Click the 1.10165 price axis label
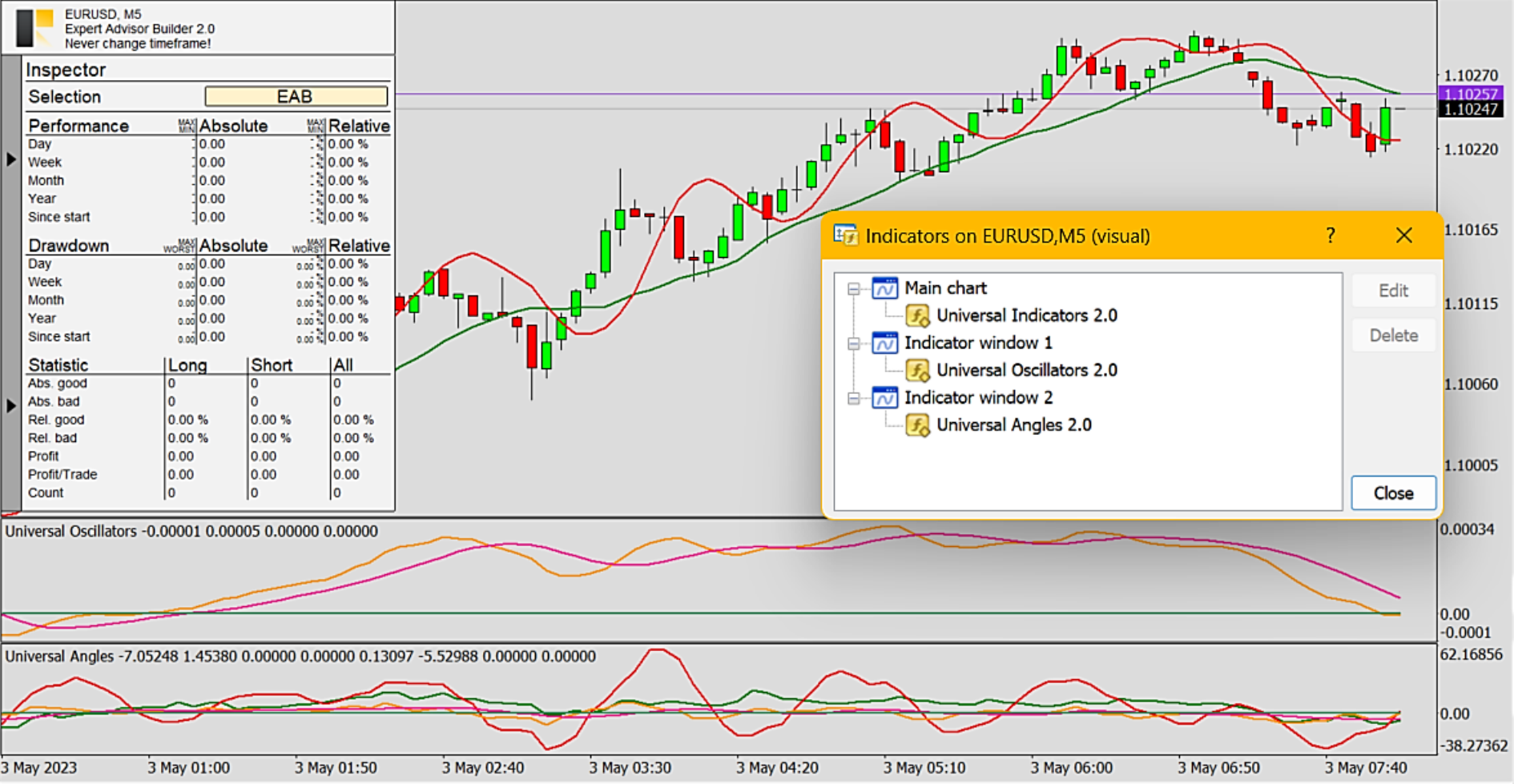 tap(1471, 230)
